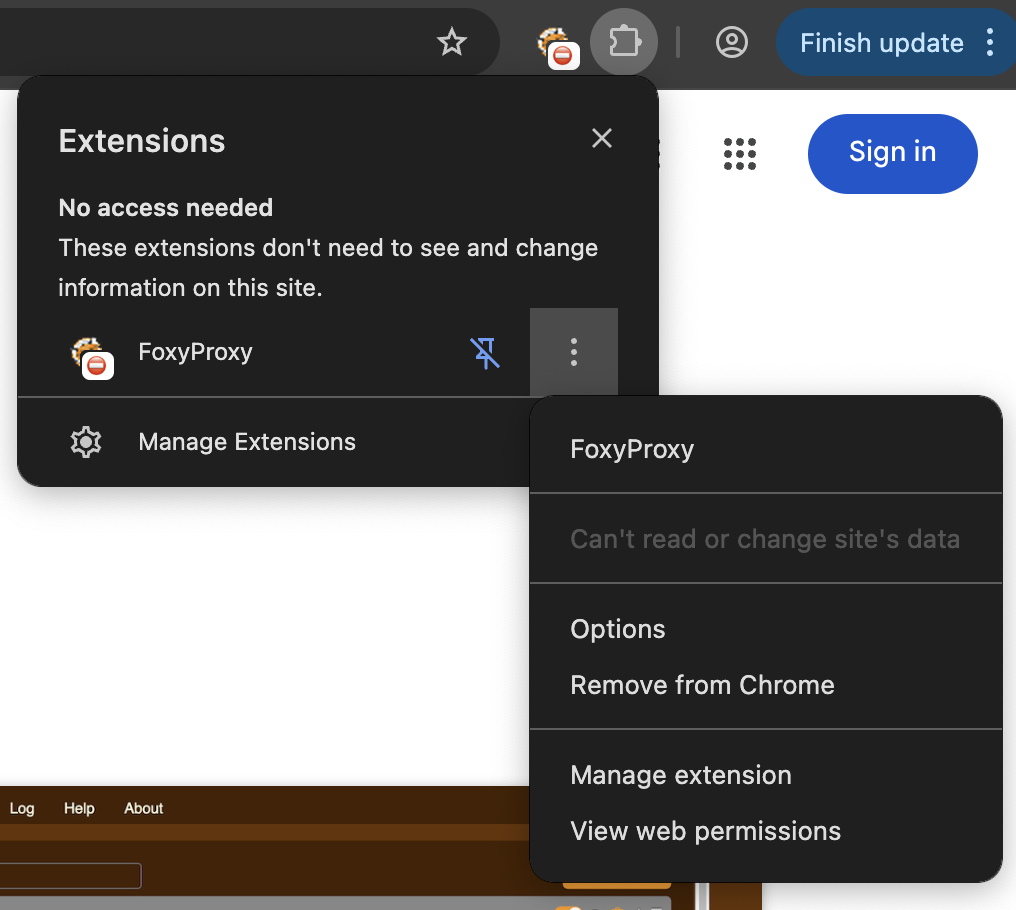The width and height of the screenshot is (1016, 910).
Task: Toggle the FoxyProxy toolbar pin
Action: tap(485, 352)
